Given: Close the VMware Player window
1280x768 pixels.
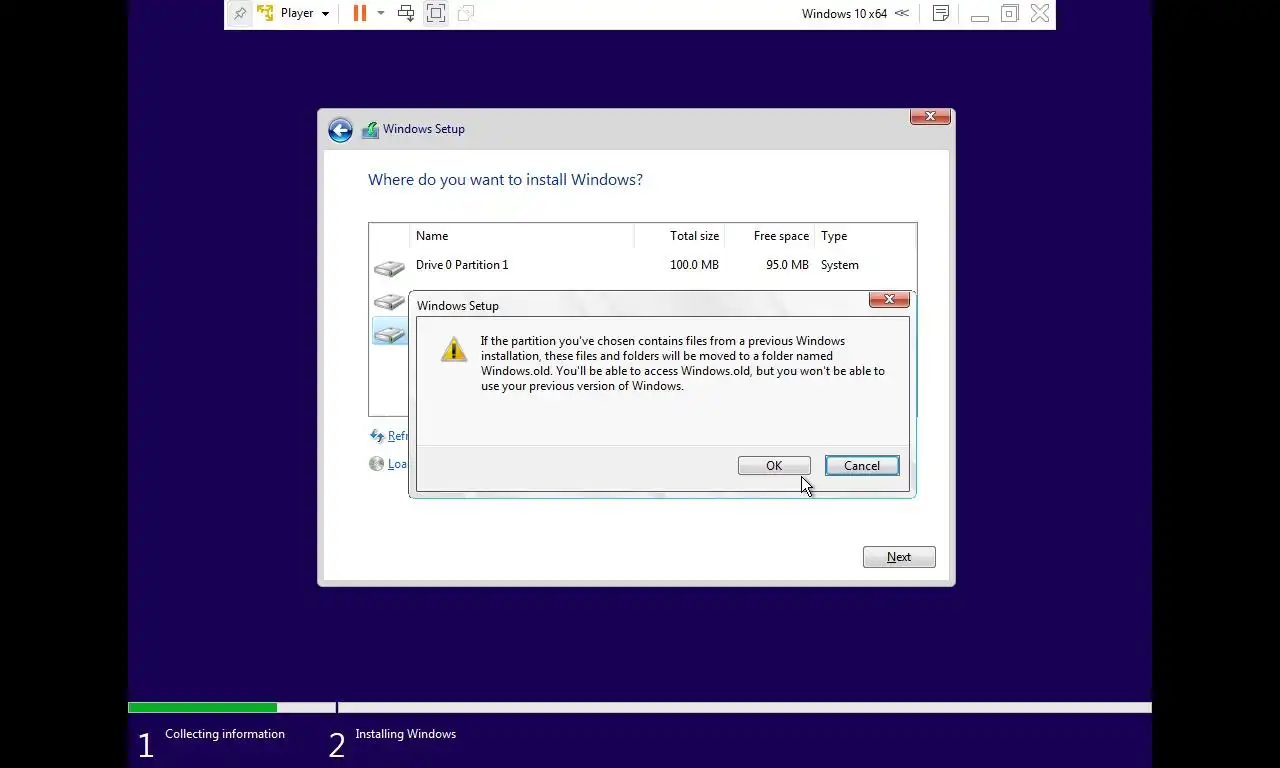Looking at the screenshot, I should coord(1040,13).
